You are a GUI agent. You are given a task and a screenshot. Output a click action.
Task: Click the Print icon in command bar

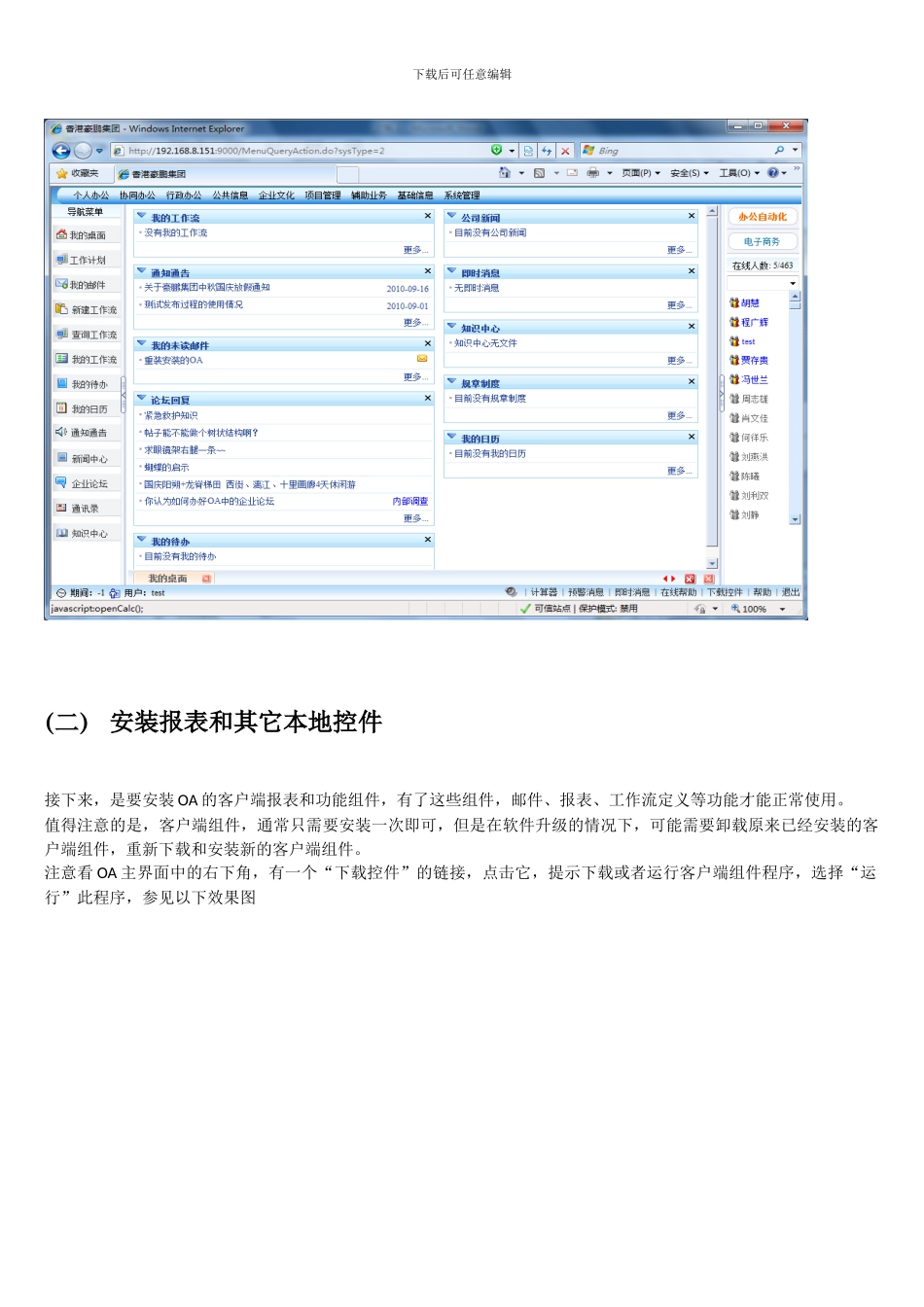click(592, 173)
